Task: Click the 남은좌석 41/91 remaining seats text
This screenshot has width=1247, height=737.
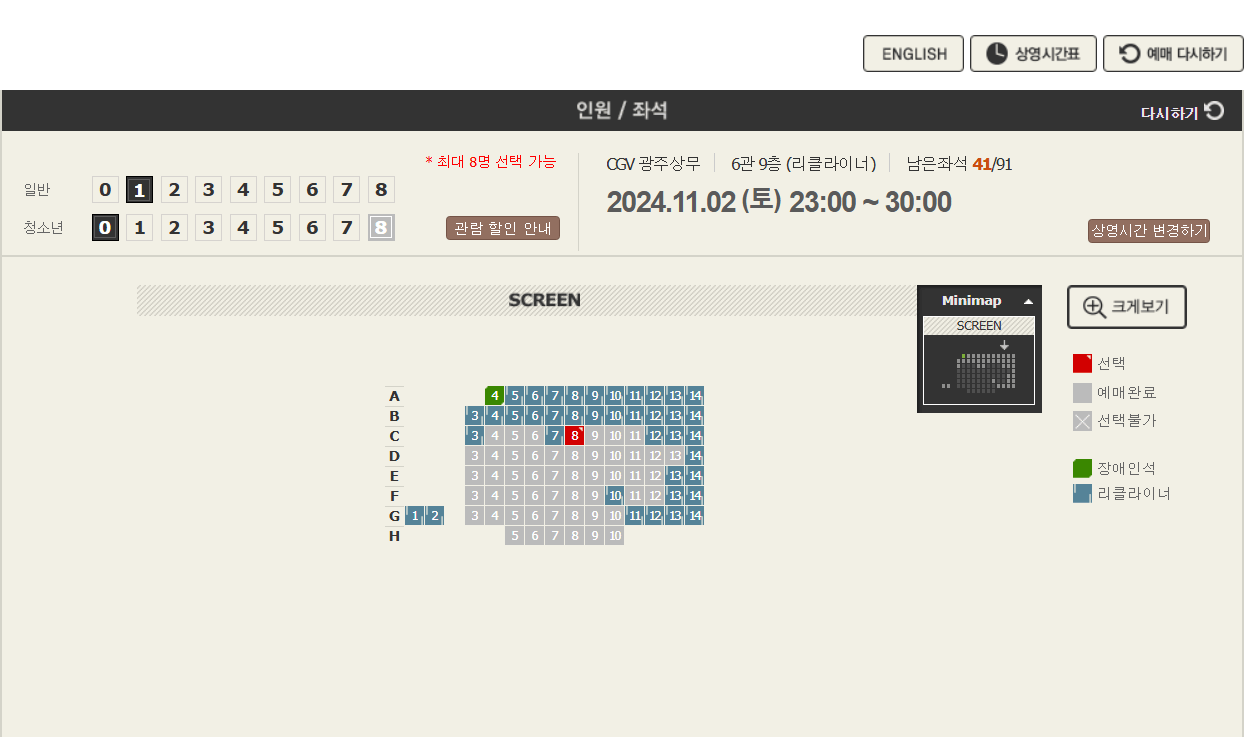Action: point(959,164)
